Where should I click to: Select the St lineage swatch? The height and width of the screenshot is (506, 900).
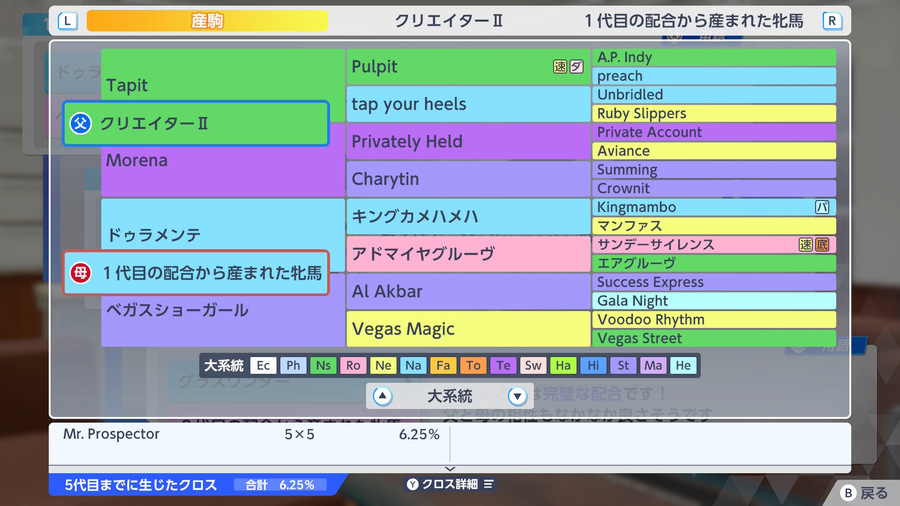click(623, 365)
